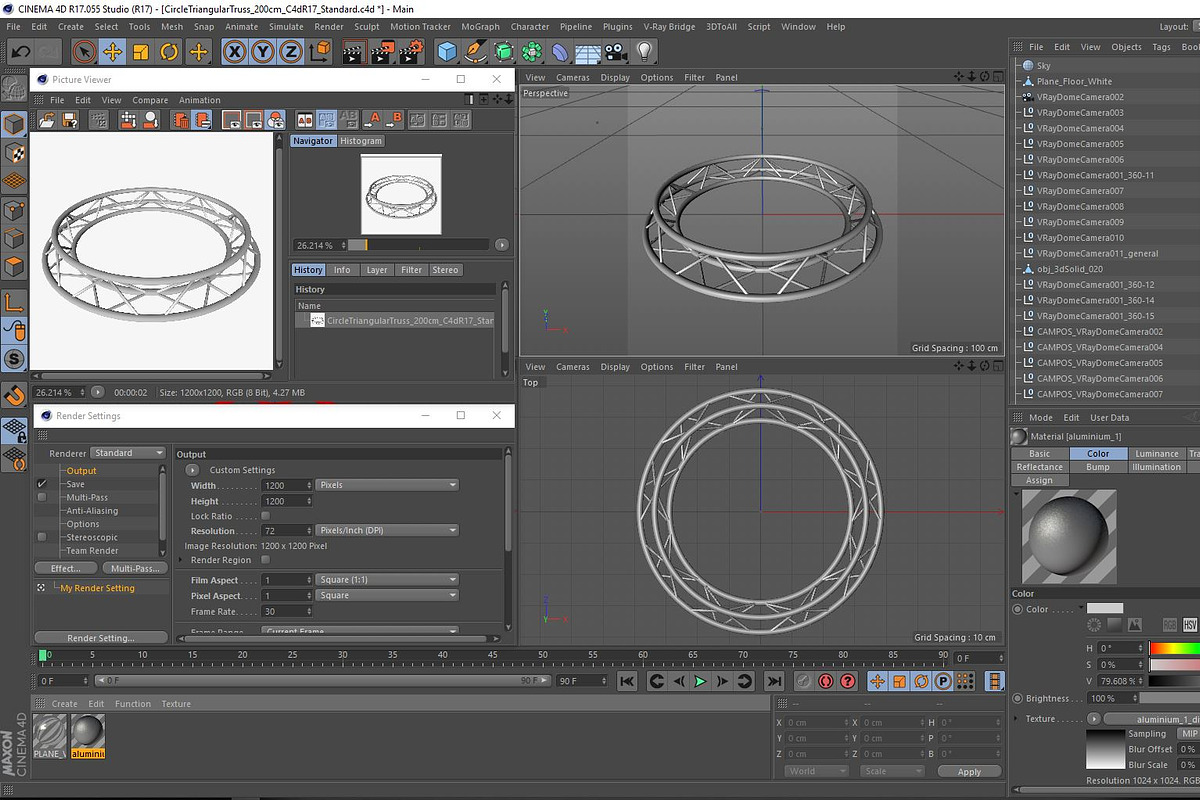Viewport: 1200px width, 800px height.
Task: Click Record Active Objects red button
Action: [825, 681]
